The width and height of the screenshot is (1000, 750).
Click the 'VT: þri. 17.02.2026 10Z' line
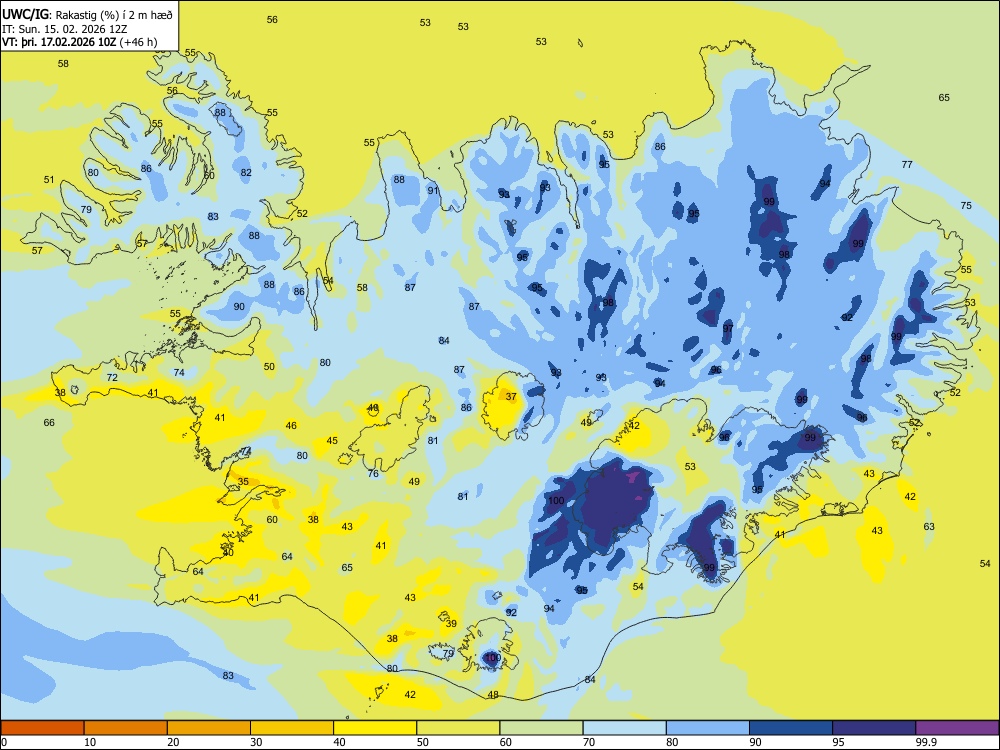[79, 42]
